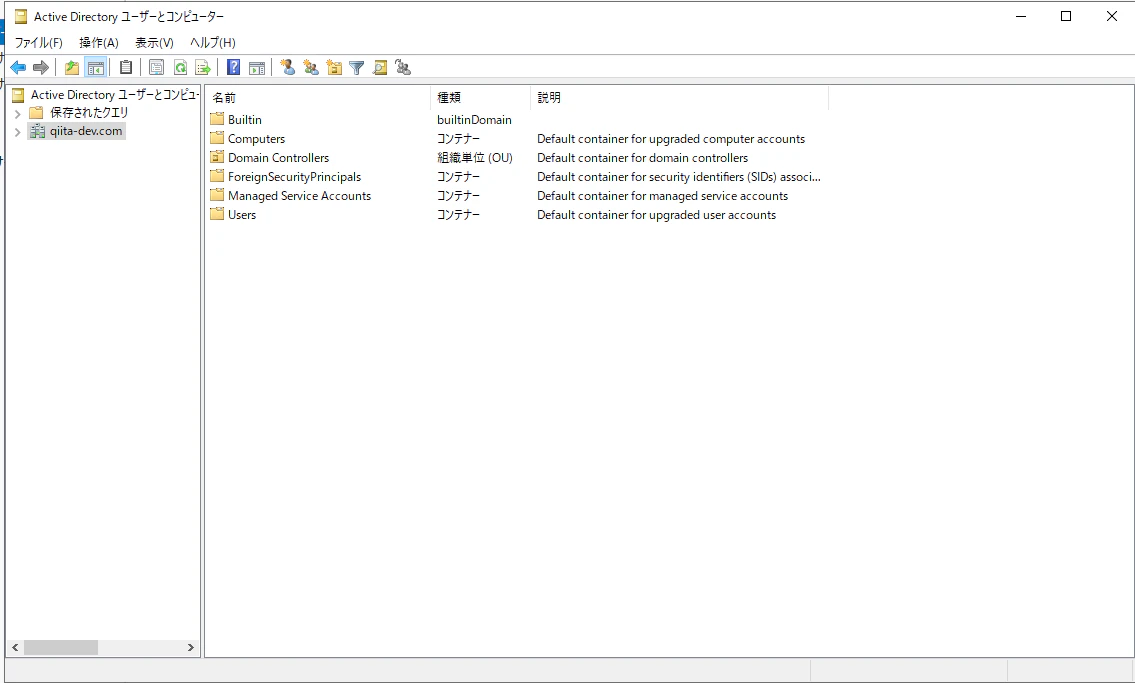1135x683 pixels.
Task: Open help with the question mark icon
Action: 233,67
